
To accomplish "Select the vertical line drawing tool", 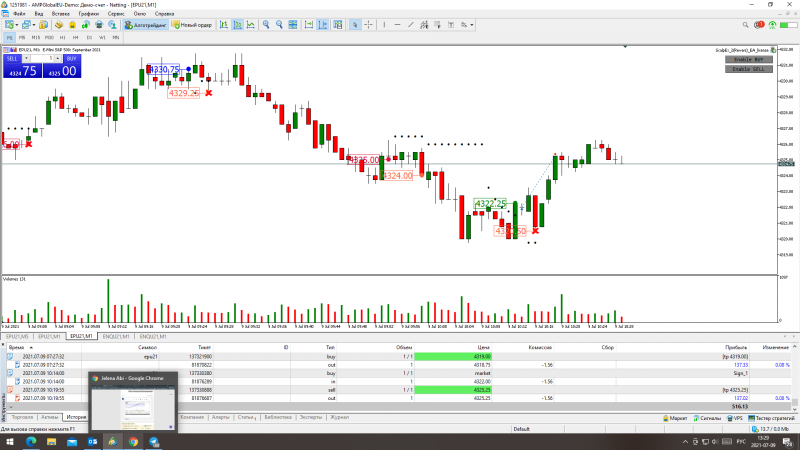I will tap(384, 24).
